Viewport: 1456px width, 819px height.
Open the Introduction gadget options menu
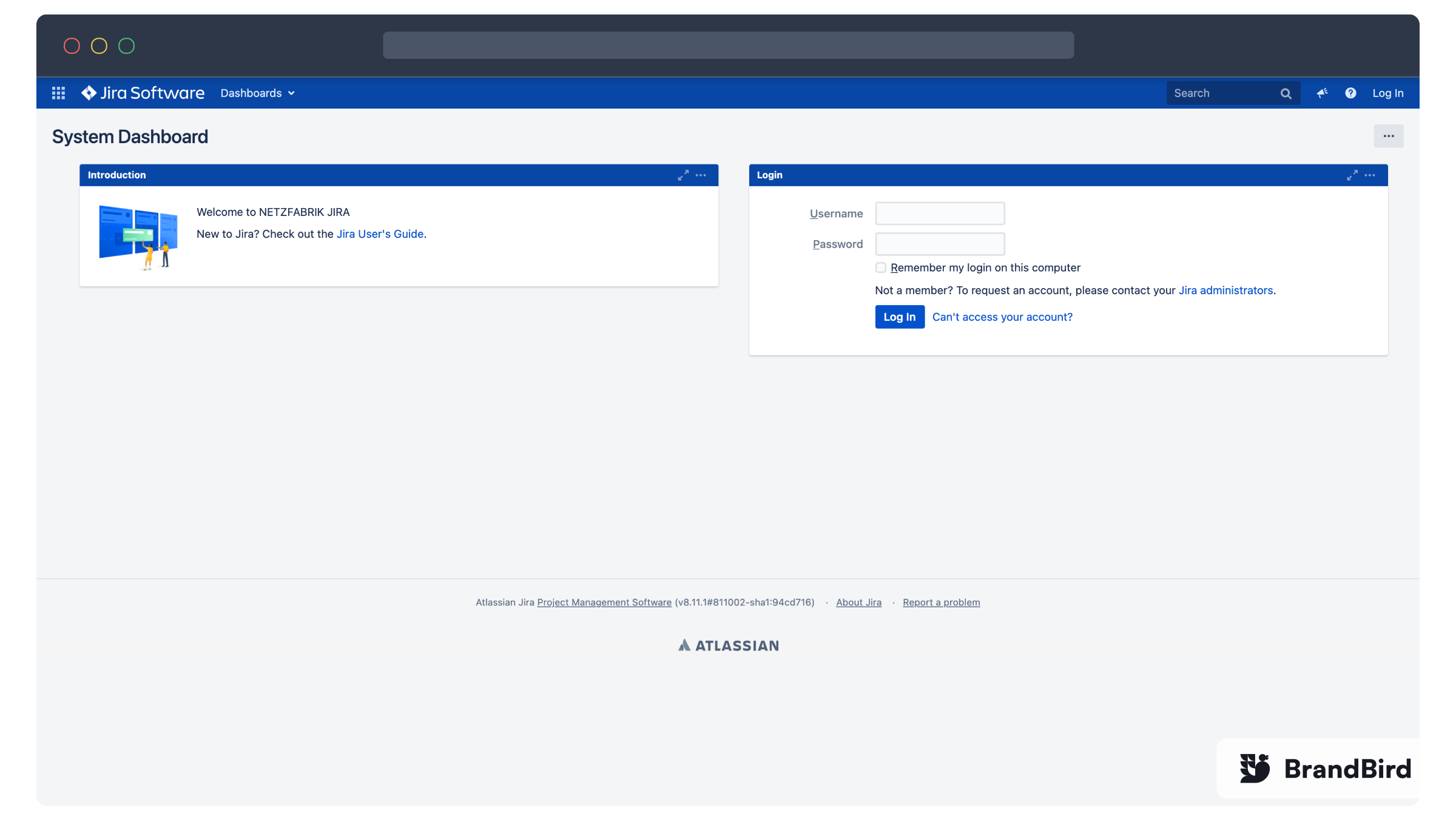(701, 175)
